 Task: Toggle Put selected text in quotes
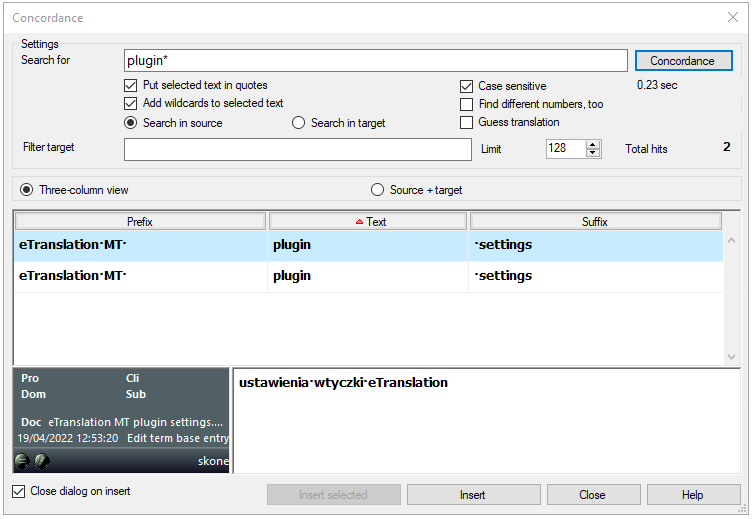point(131,85)
